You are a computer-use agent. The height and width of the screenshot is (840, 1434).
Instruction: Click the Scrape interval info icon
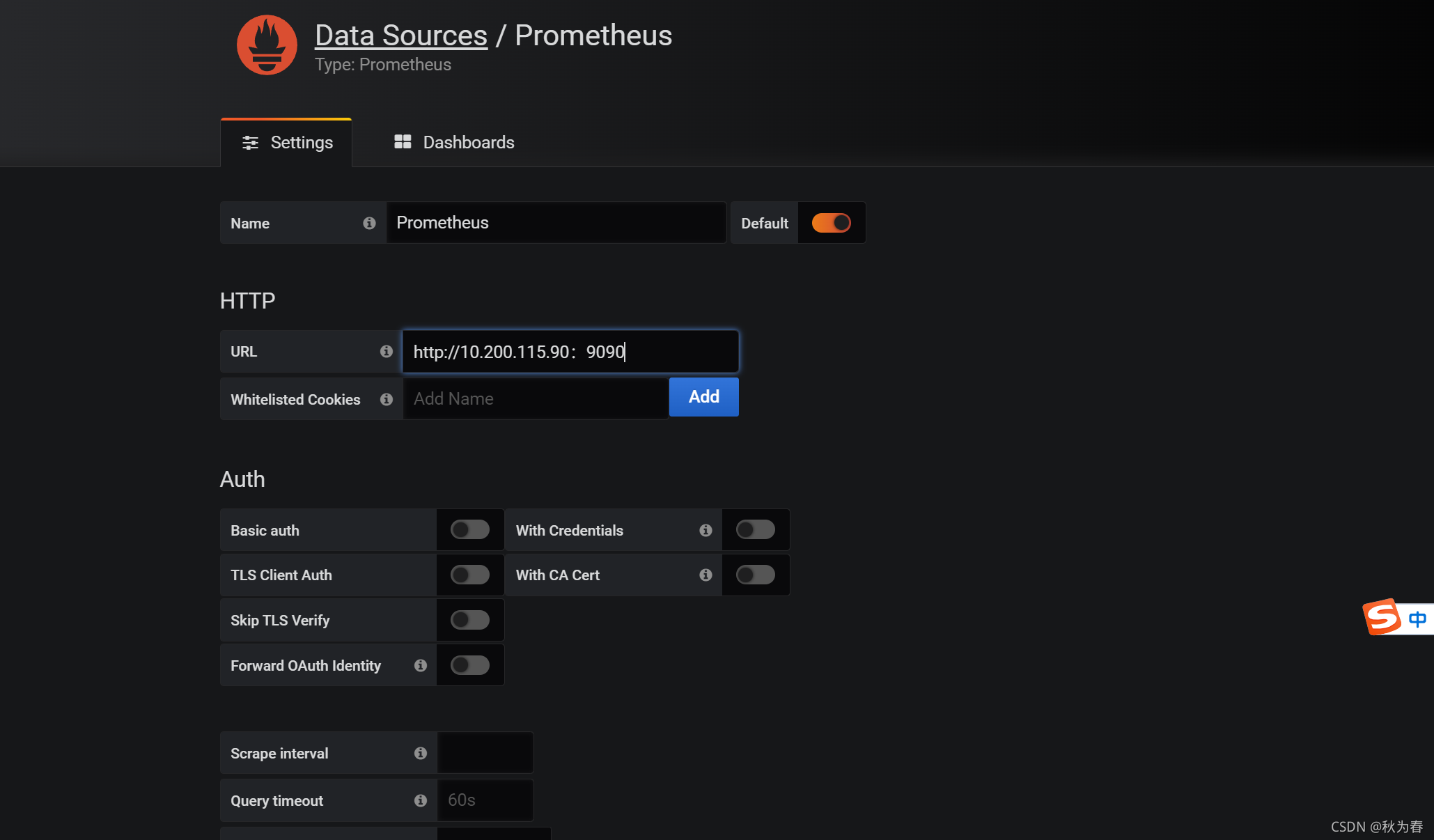[420, 754]
